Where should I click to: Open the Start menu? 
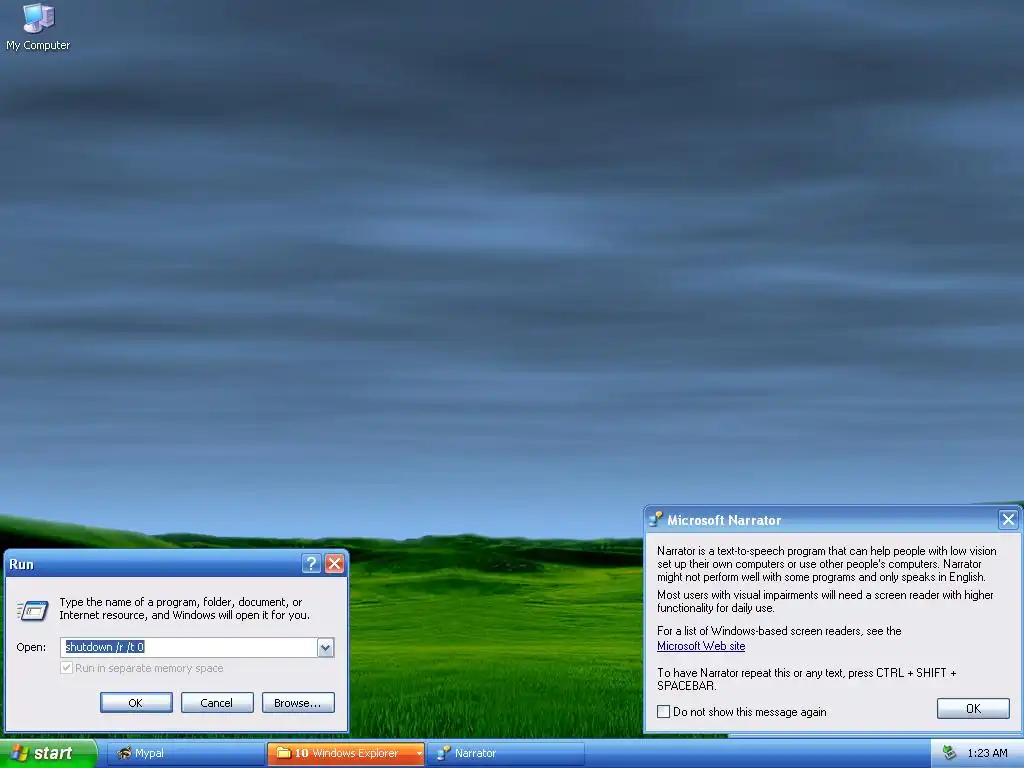48,753
